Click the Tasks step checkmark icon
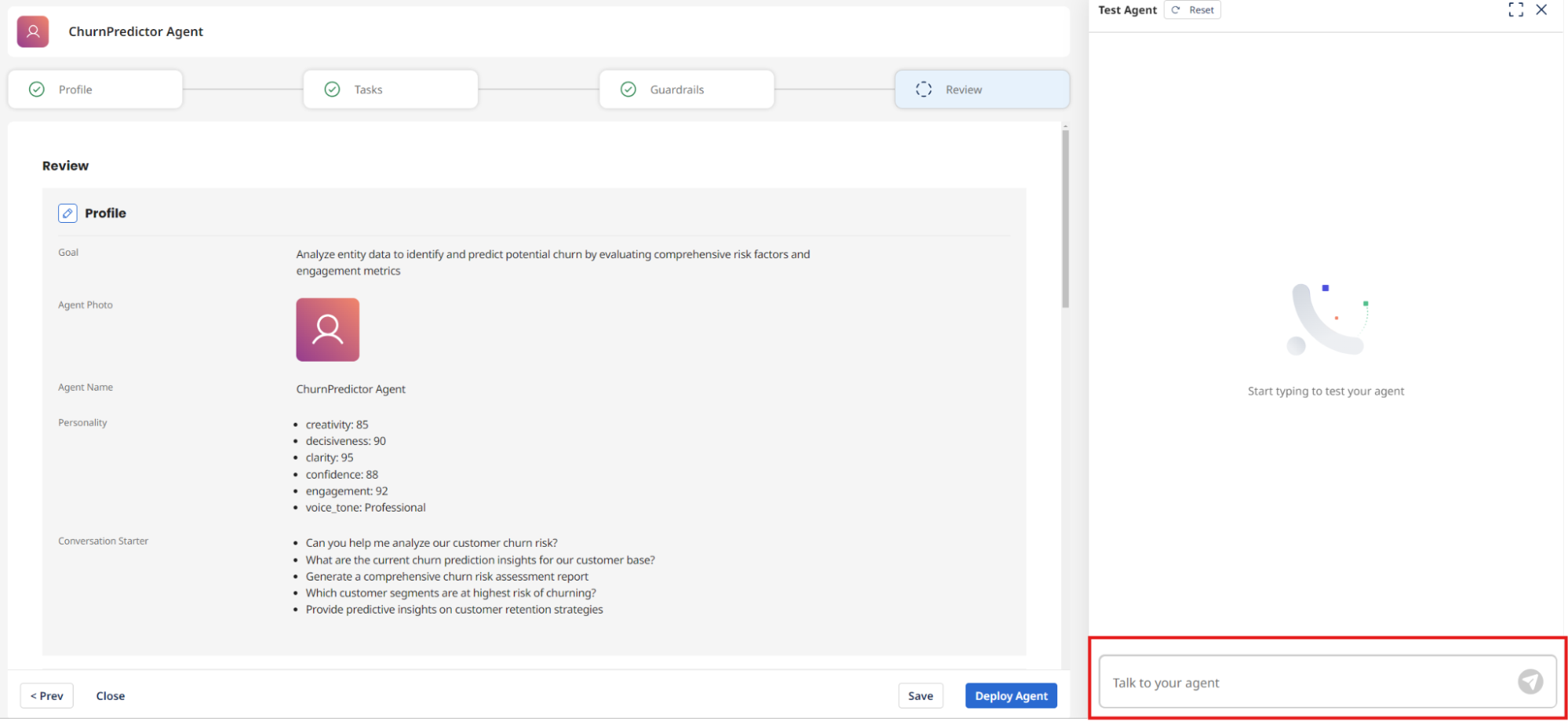The width and height of the screenshot is (1568, 721). 333,89
